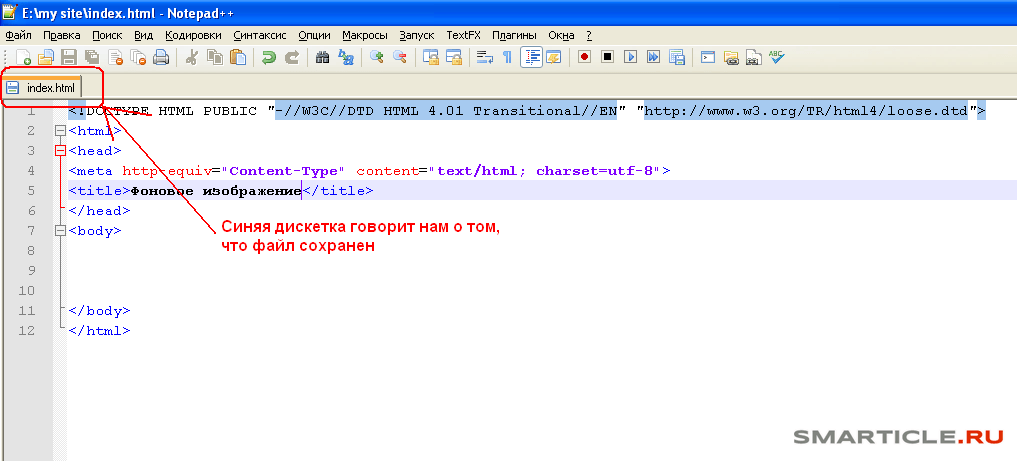Click the Open file folder icon

(45, 57)
